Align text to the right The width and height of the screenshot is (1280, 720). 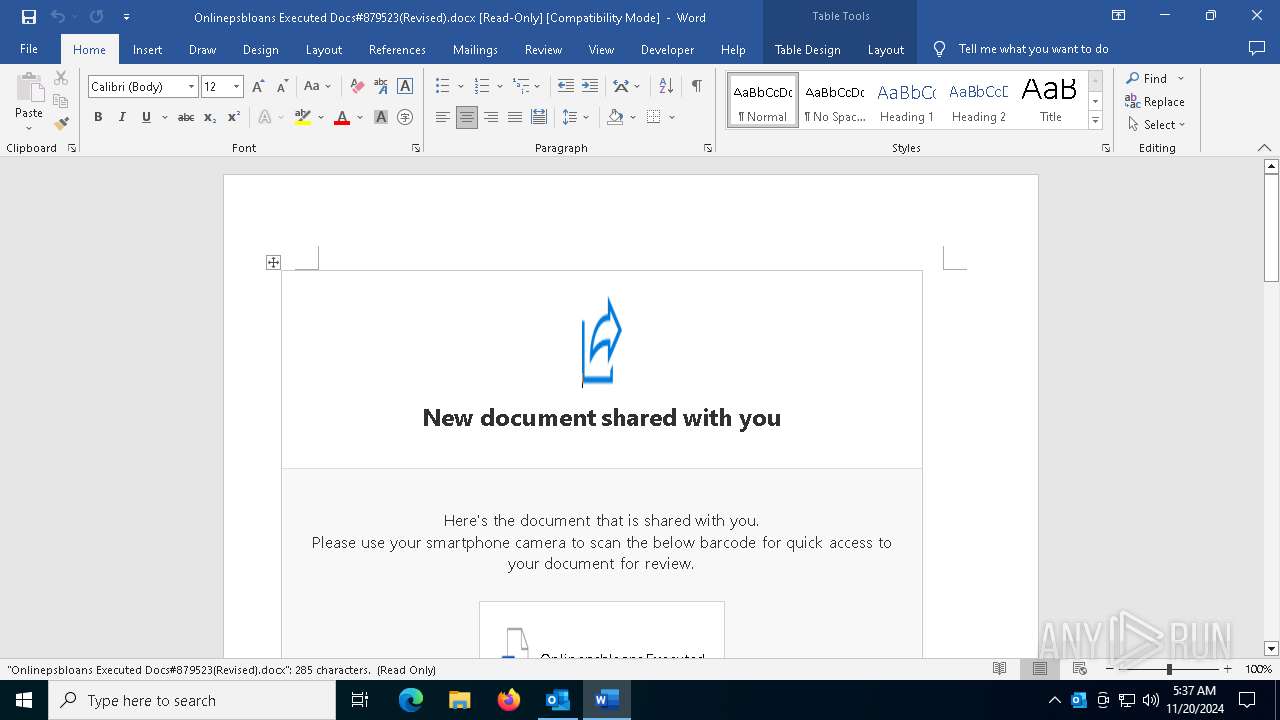(491, 117)
